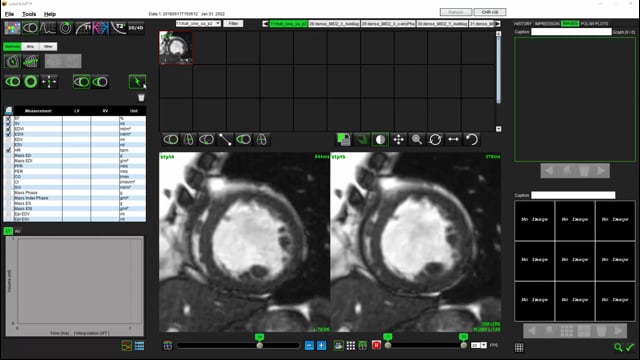Image resolution: width=640 pixels, height=360 pixels.
Task: Uncheck the SV measurement checkbox
Action: pos(8,123)
